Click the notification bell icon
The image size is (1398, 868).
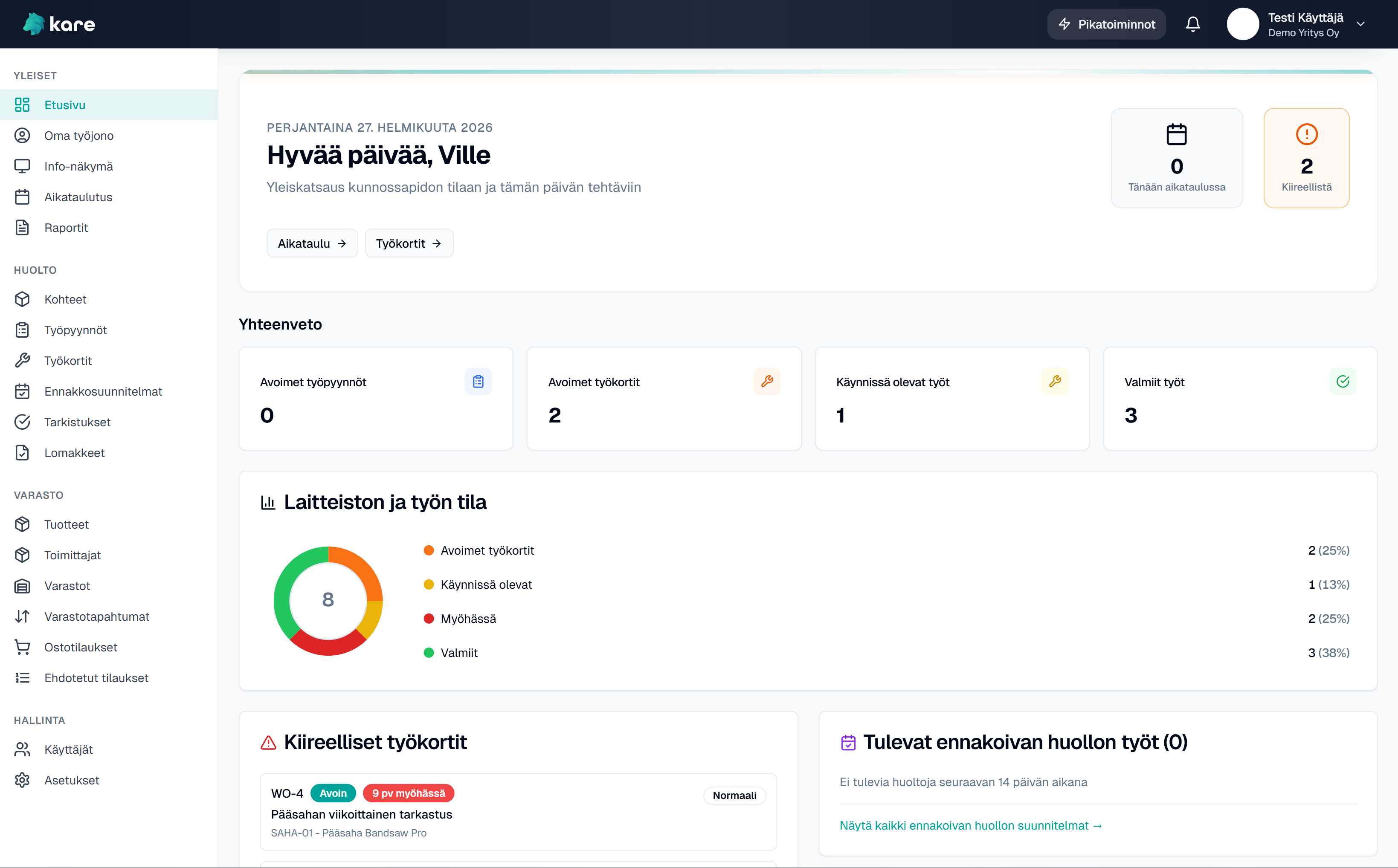click(1192, 24)
